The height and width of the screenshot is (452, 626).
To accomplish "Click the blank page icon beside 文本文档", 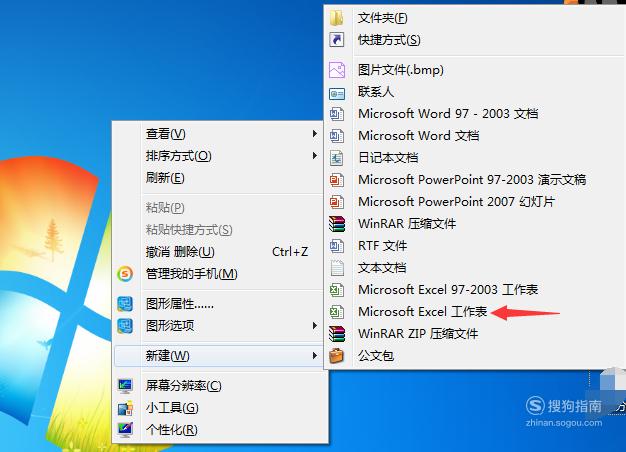I will pyautogui.click(x=337, y=268).
